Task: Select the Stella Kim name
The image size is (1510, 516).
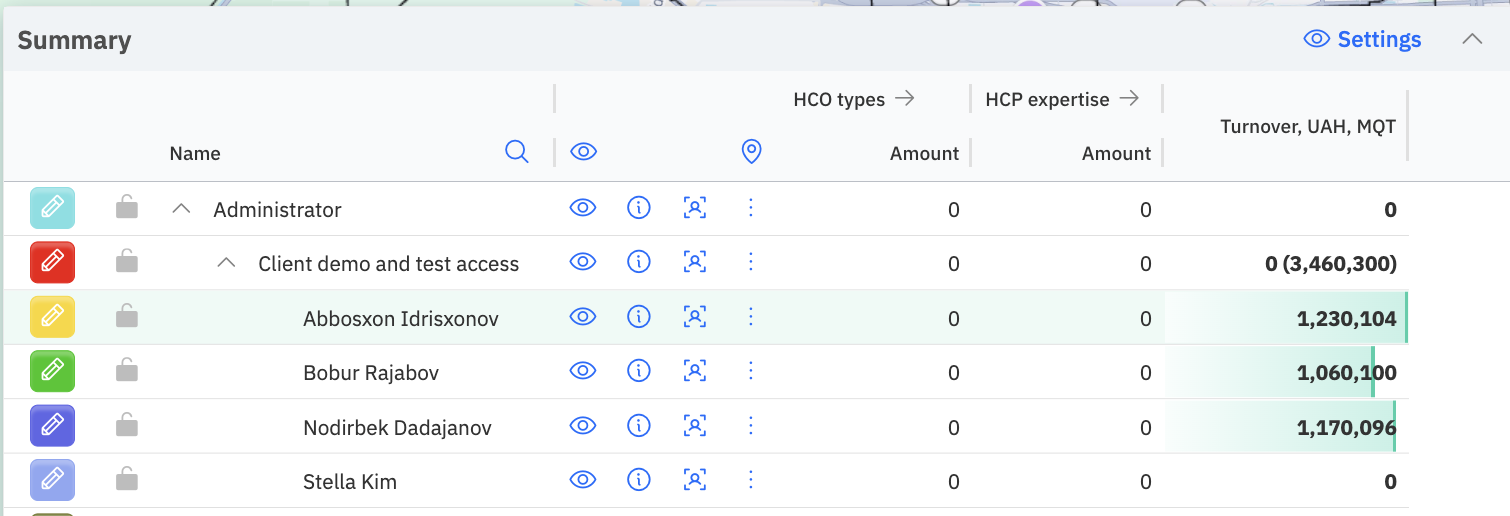Action: tap(350, 482)
